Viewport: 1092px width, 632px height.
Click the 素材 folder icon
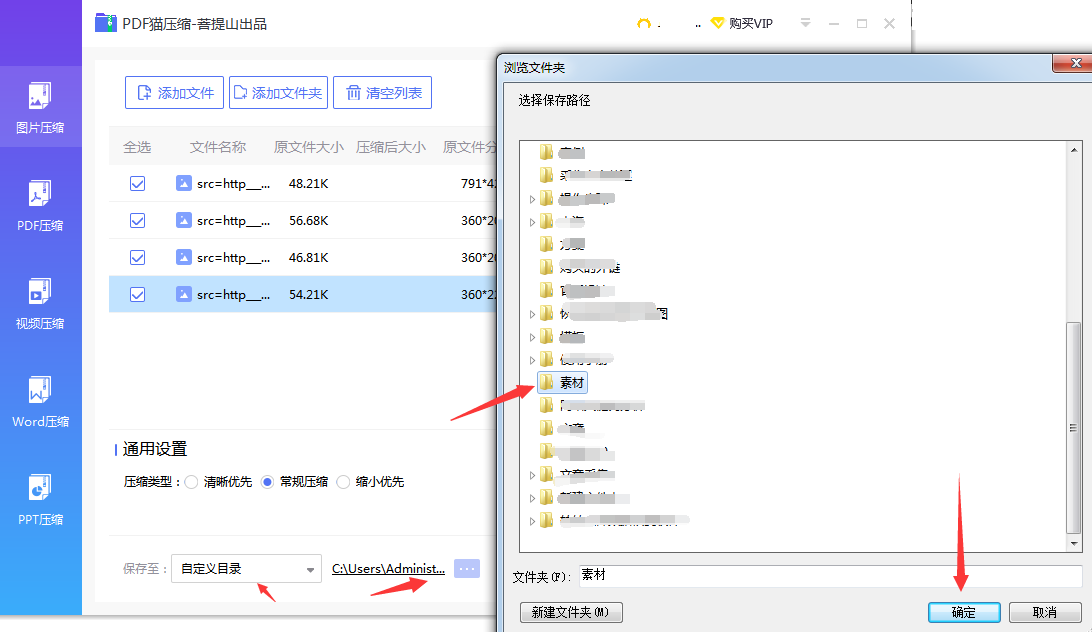point(547,382)
